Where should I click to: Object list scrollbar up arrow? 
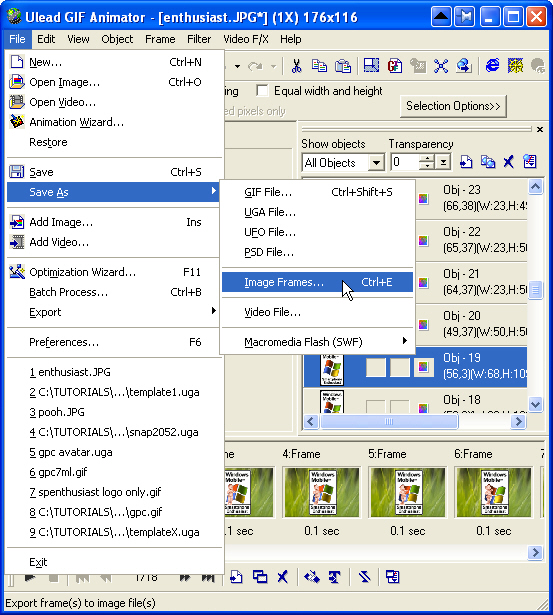[x=536, y=187]
